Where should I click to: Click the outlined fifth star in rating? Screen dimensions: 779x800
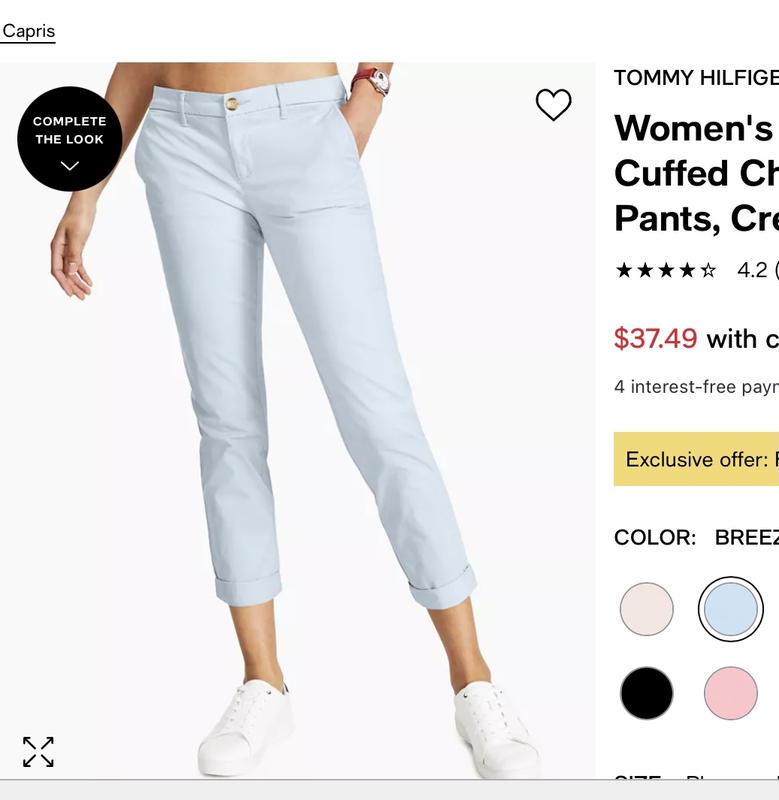pyautogui.click(x=708, y=270)
